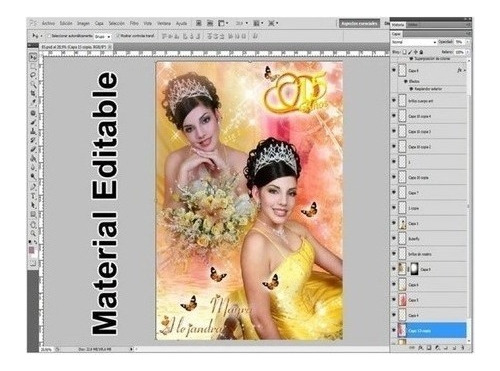Hide the Butterfly layer with eye icon

tap(394, 239)
